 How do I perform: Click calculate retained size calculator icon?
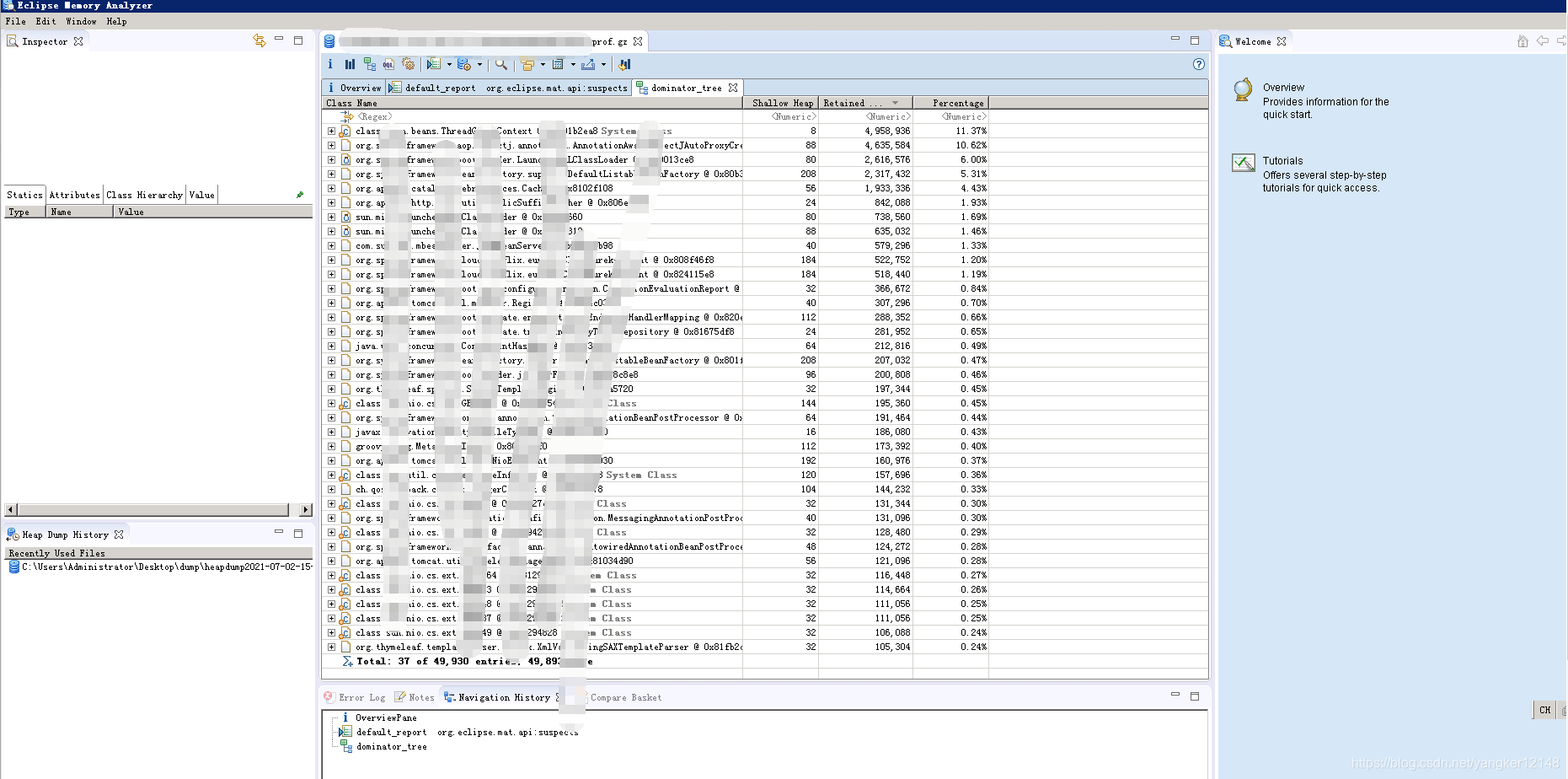click(x=558, y=64)
